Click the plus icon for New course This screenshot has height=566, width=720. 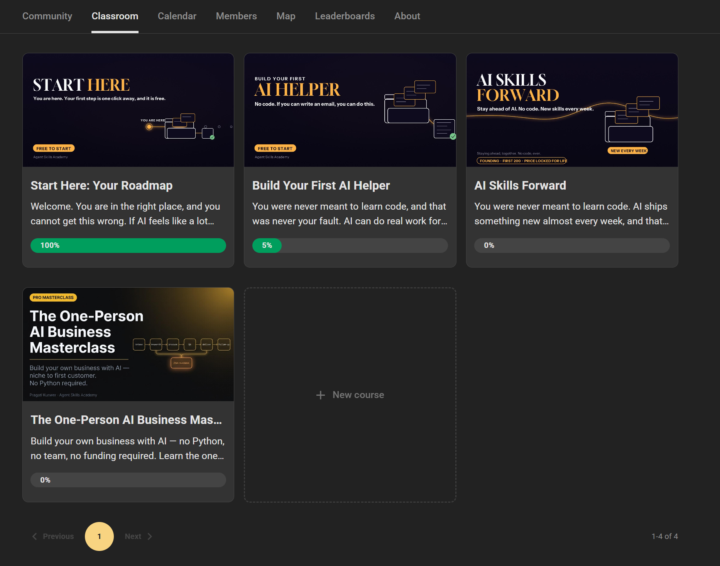[321, 395]
